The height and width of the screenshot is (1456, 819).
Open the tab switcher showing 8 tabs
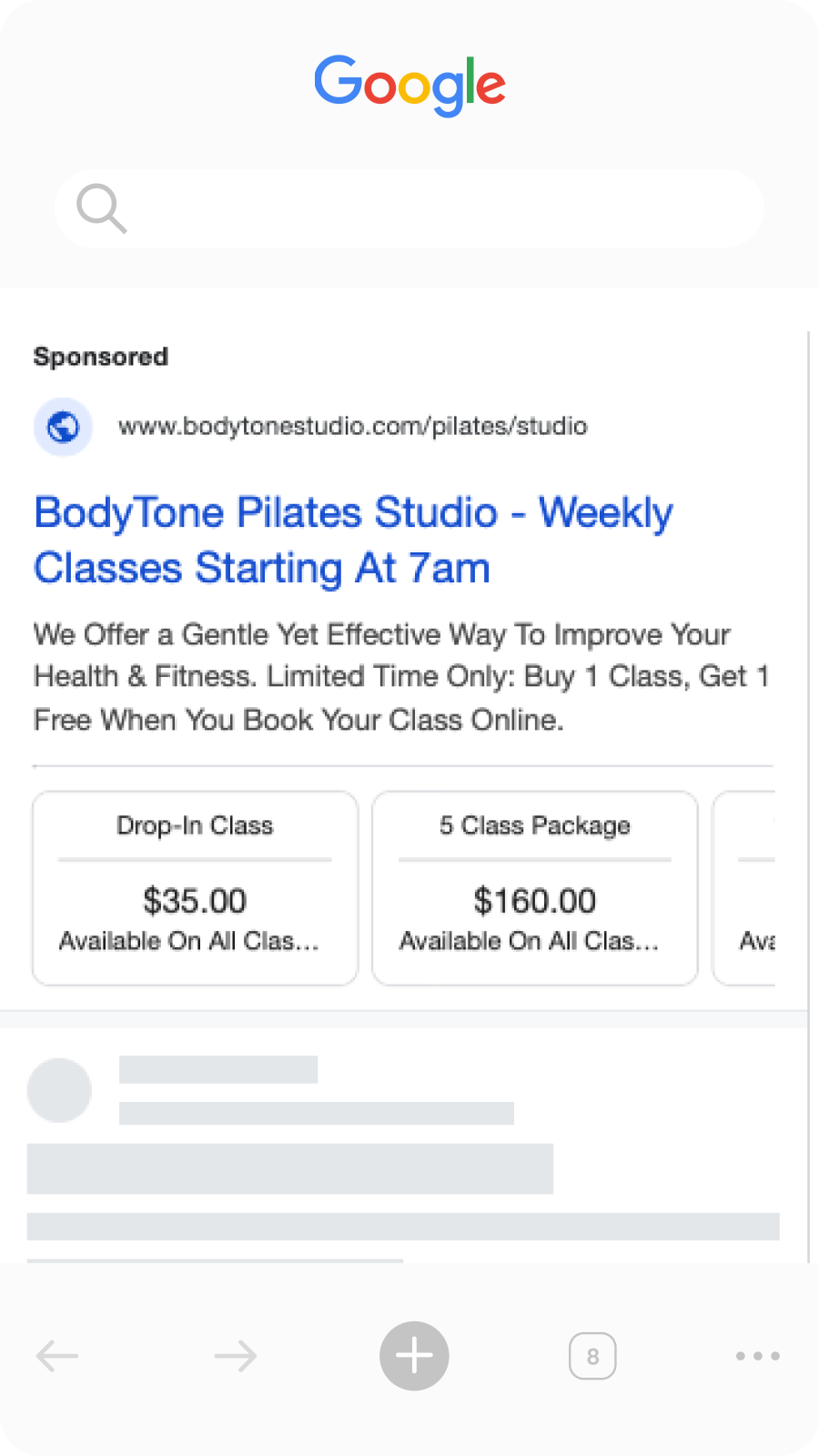[x=592, y=1355]
